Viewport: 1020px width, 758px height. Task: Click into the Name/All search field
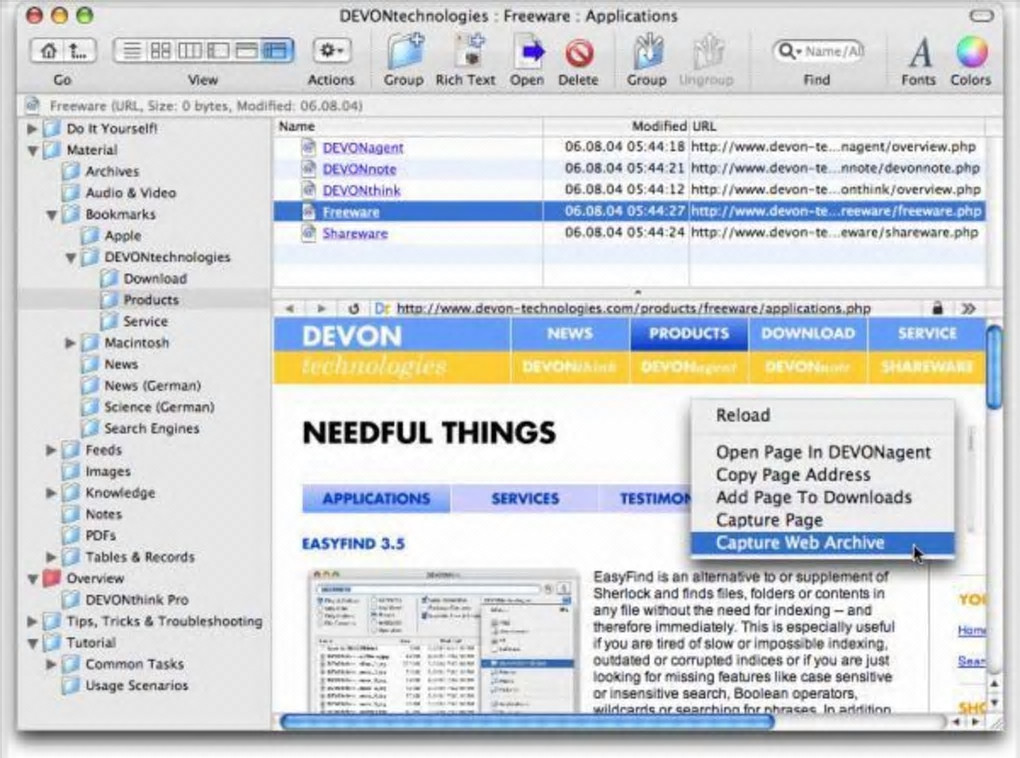coord(833,51)
